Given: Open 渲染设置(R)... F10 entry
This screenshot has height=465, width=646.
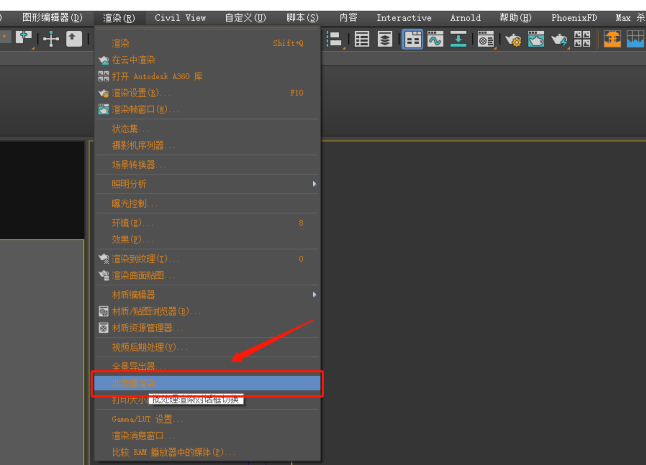Looking at the screenshot, I should (x=208, y=93).
